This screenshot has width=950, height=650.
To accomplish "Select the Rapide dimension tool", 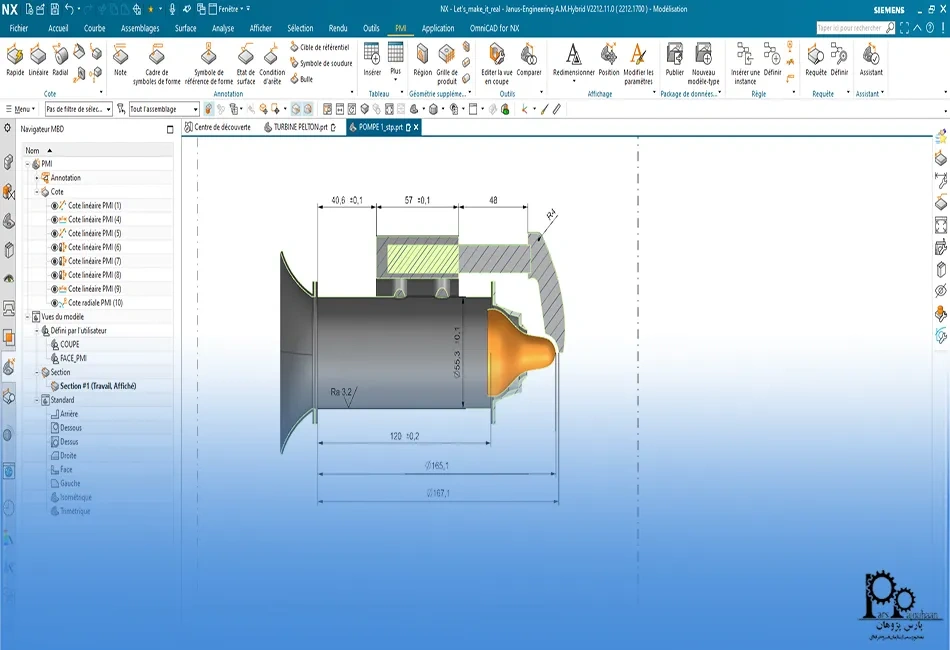I will [15, 58].
